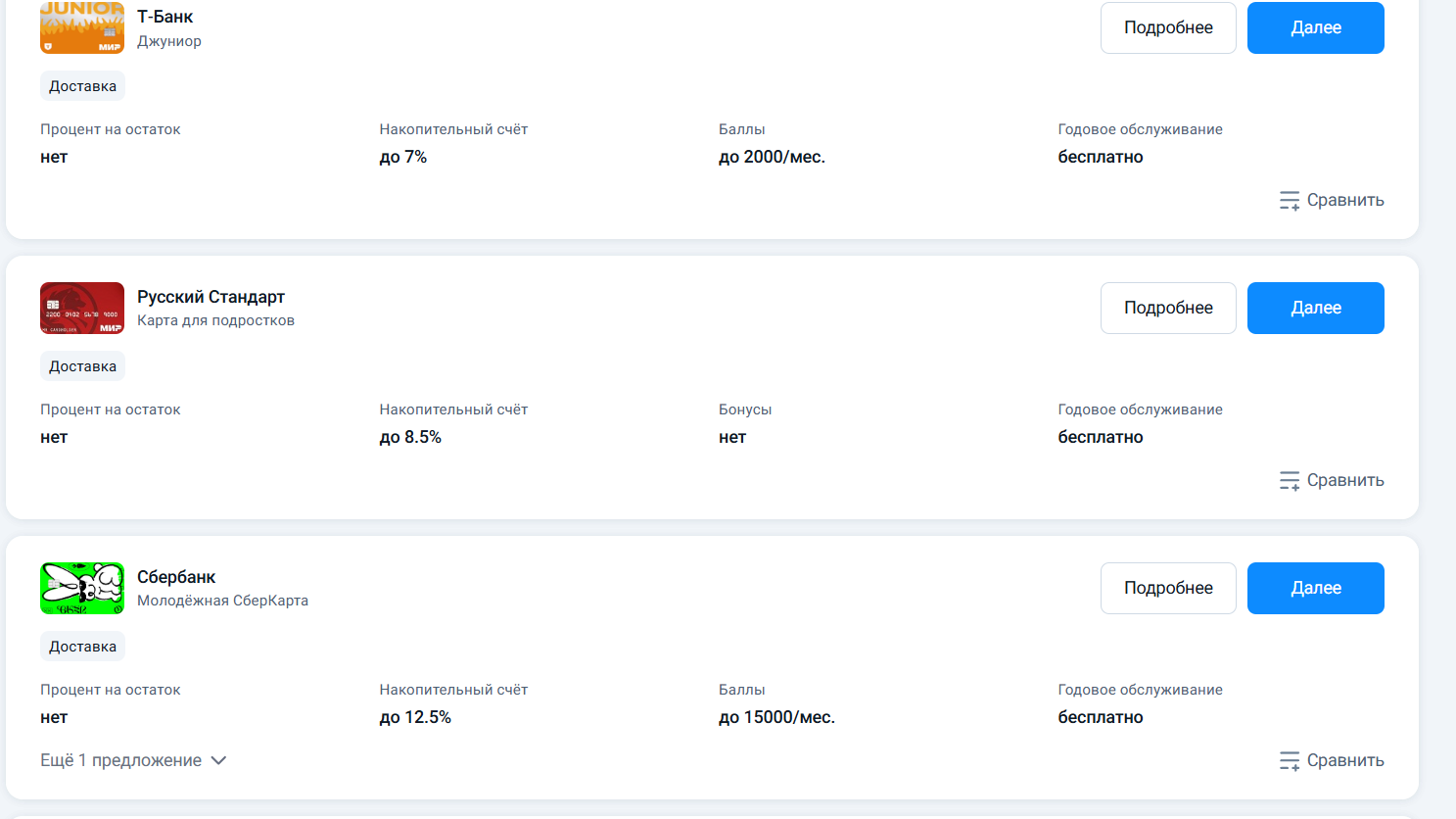Click the 'Доставка' tag on the T-Банк card
This screenshot has height=819, width=1456.
(82, 86)
